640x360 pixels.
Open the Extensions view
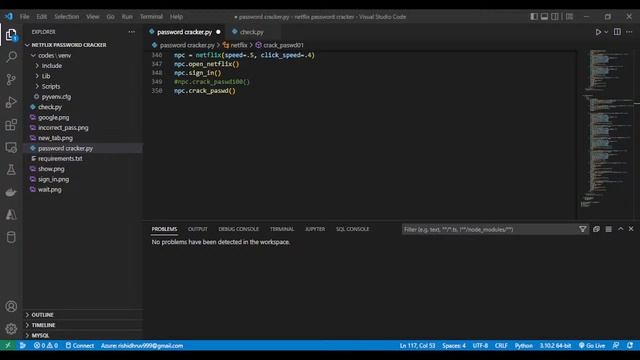click(x=11, y=124)
